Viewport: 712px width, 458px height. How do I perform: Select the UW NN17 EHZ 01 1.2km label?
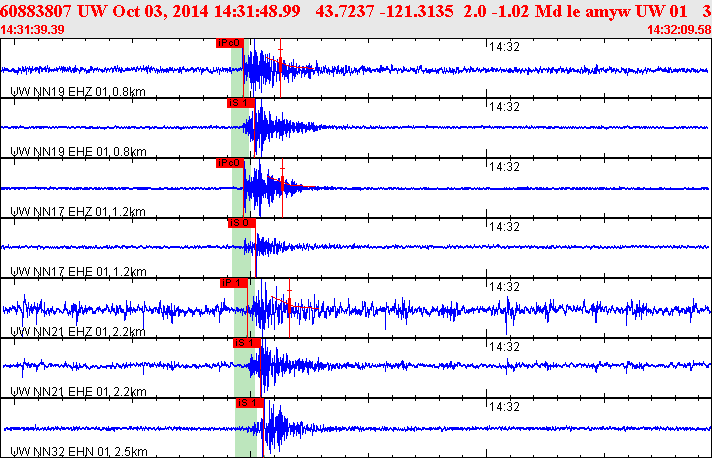point(78,212)
